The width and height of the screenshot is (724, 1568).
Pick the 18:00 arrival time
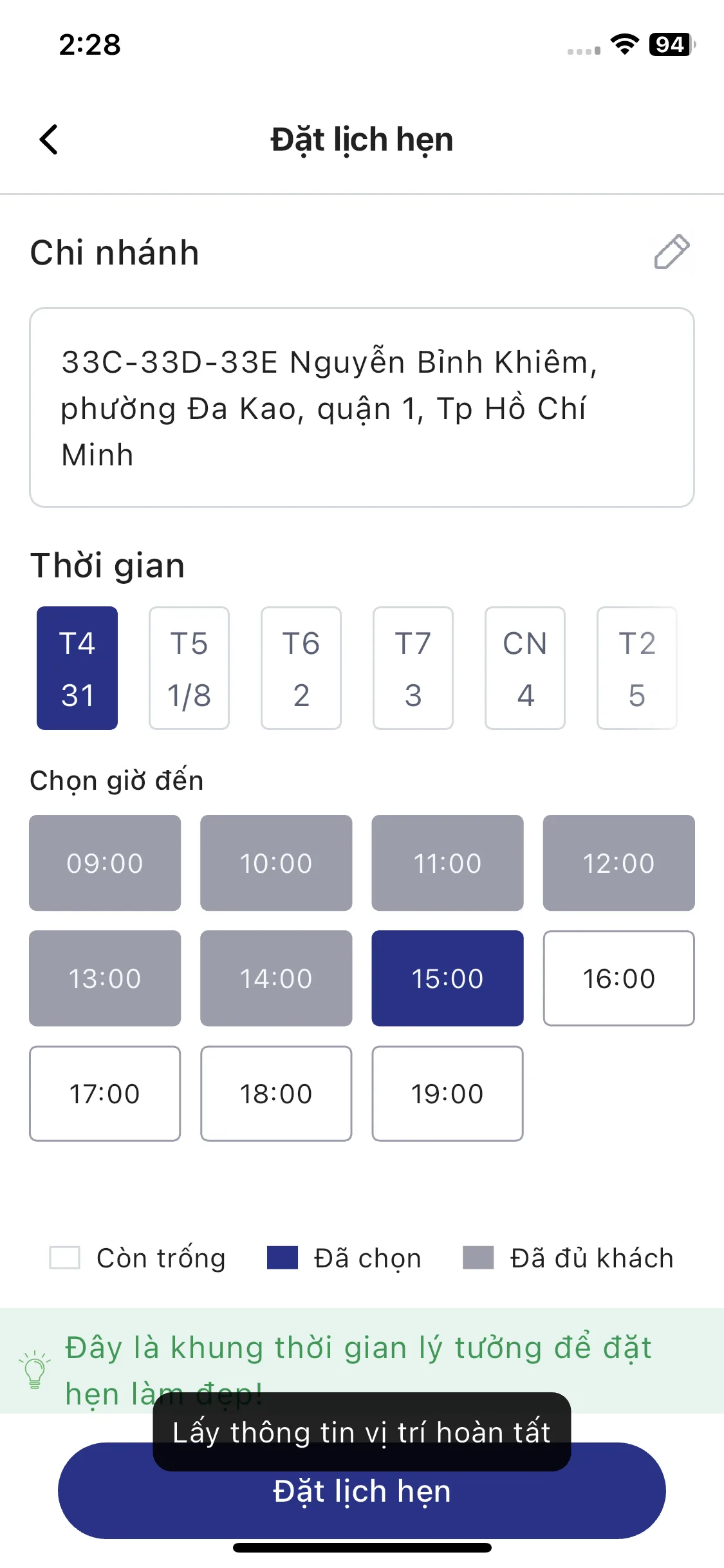point(276,1094)
